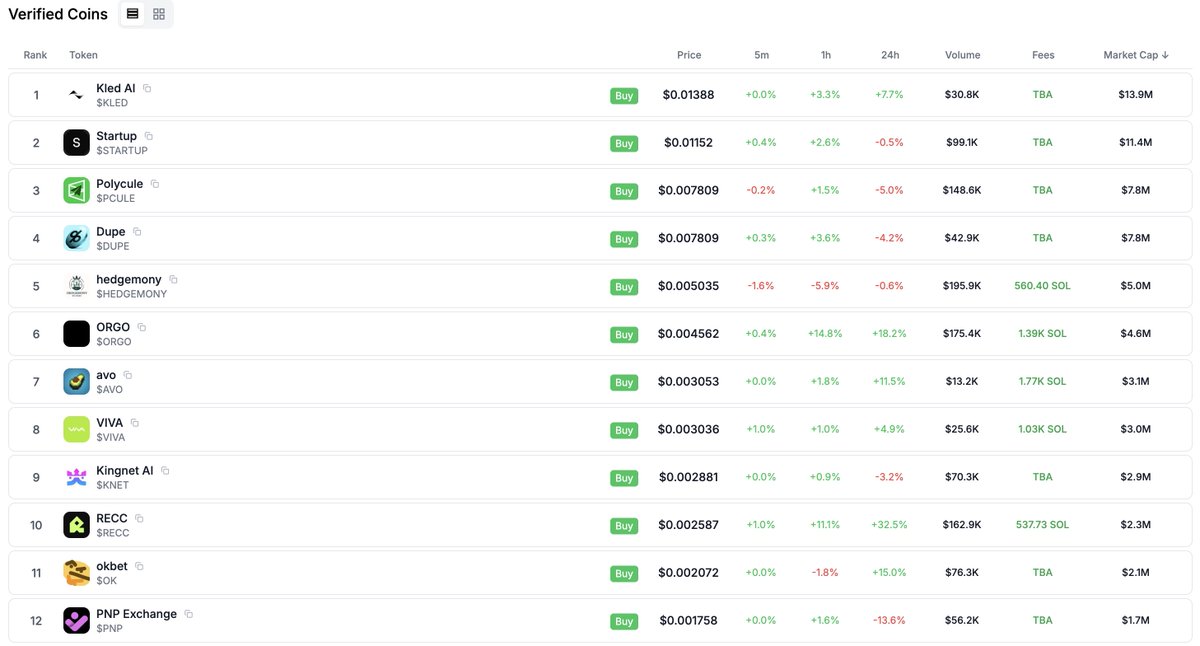Sort by 24h change column
The image size is (1200, 646).
click(x=889, y=55)
